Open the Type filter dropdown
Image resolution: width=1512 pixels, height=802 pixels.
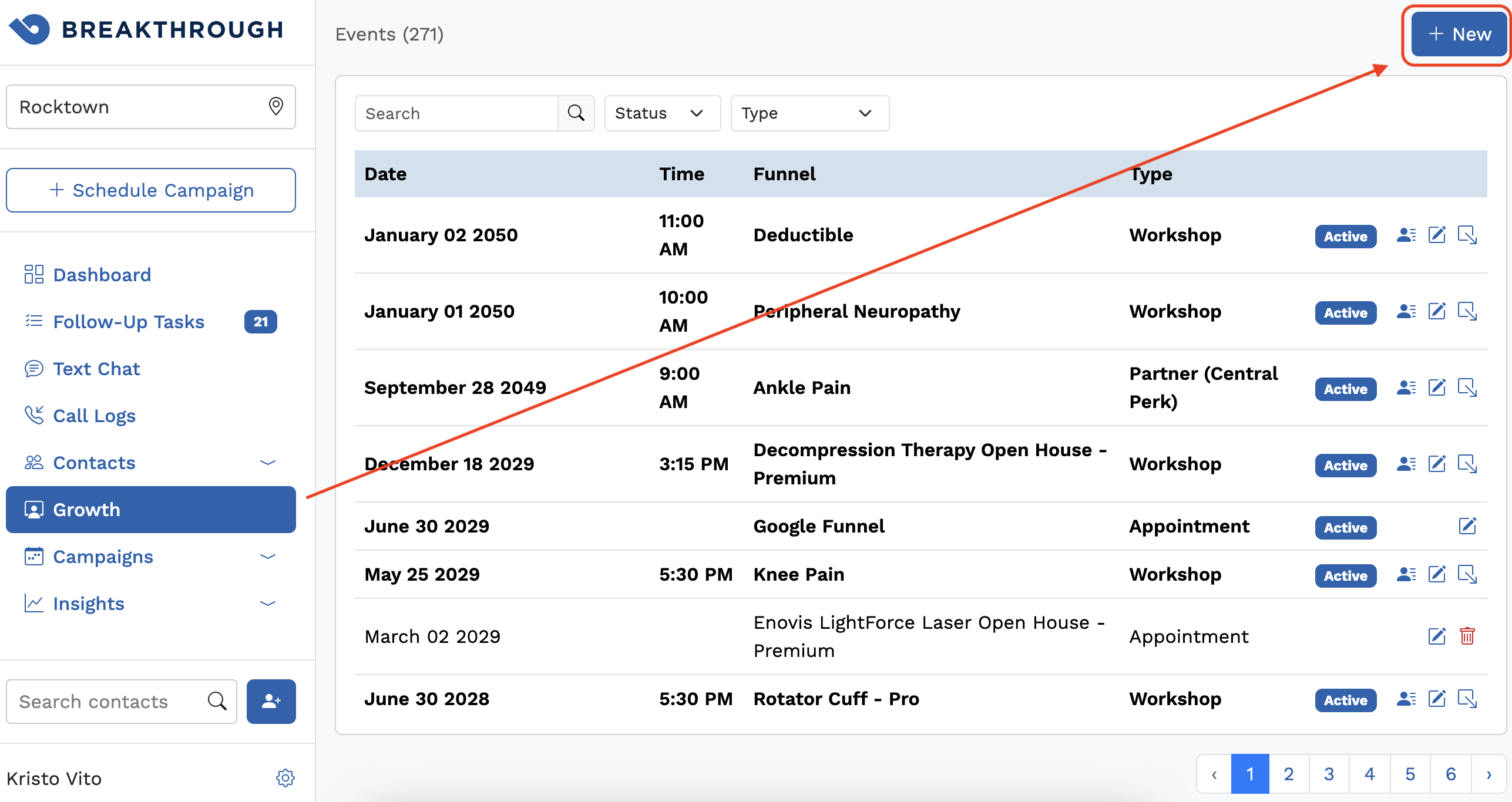[809, 113]
